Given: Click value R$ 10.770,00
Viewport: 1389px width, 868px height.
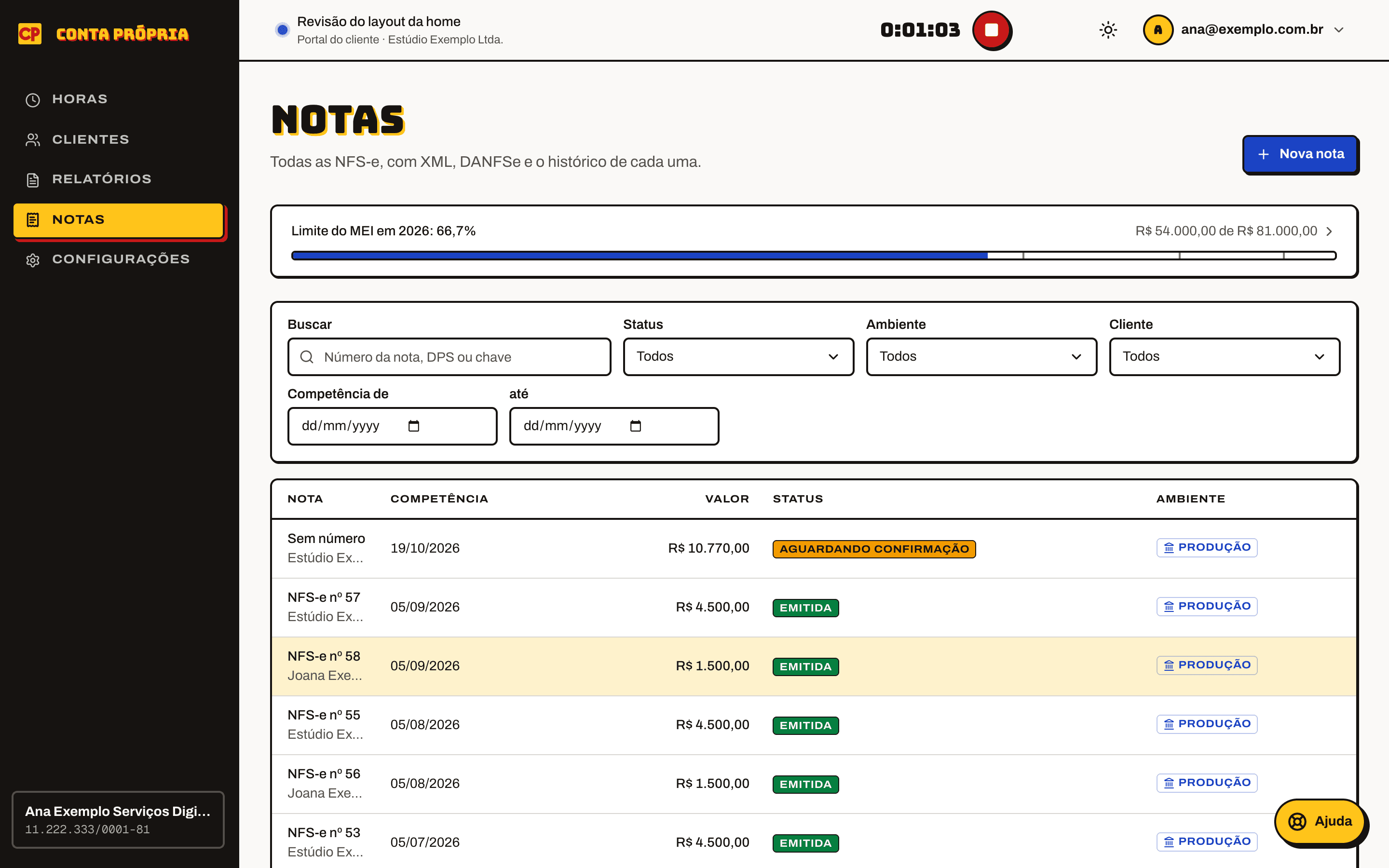Looking at the screenshot, I should coord(709,548).
